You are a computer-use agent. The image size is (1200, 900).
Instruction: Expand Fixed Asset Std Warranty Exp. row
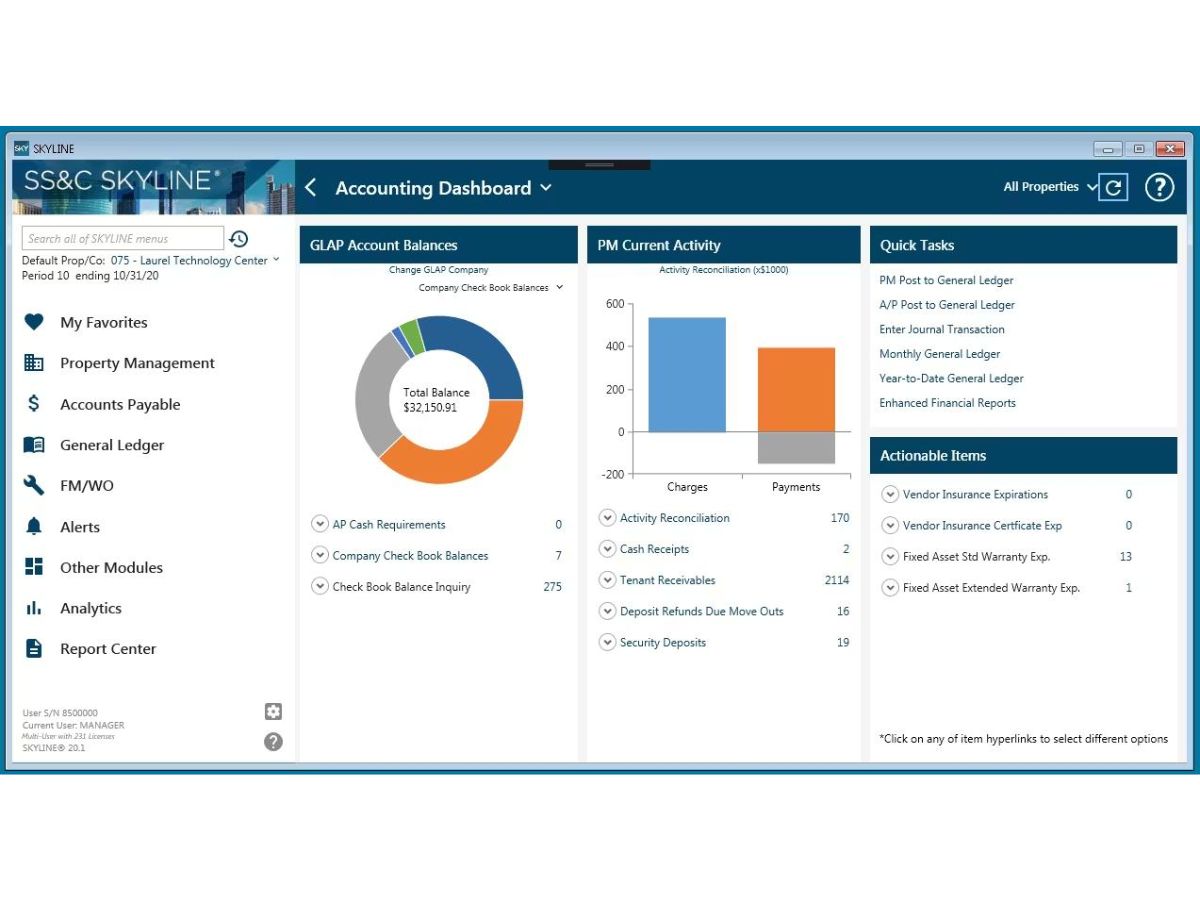pos(890,557)
